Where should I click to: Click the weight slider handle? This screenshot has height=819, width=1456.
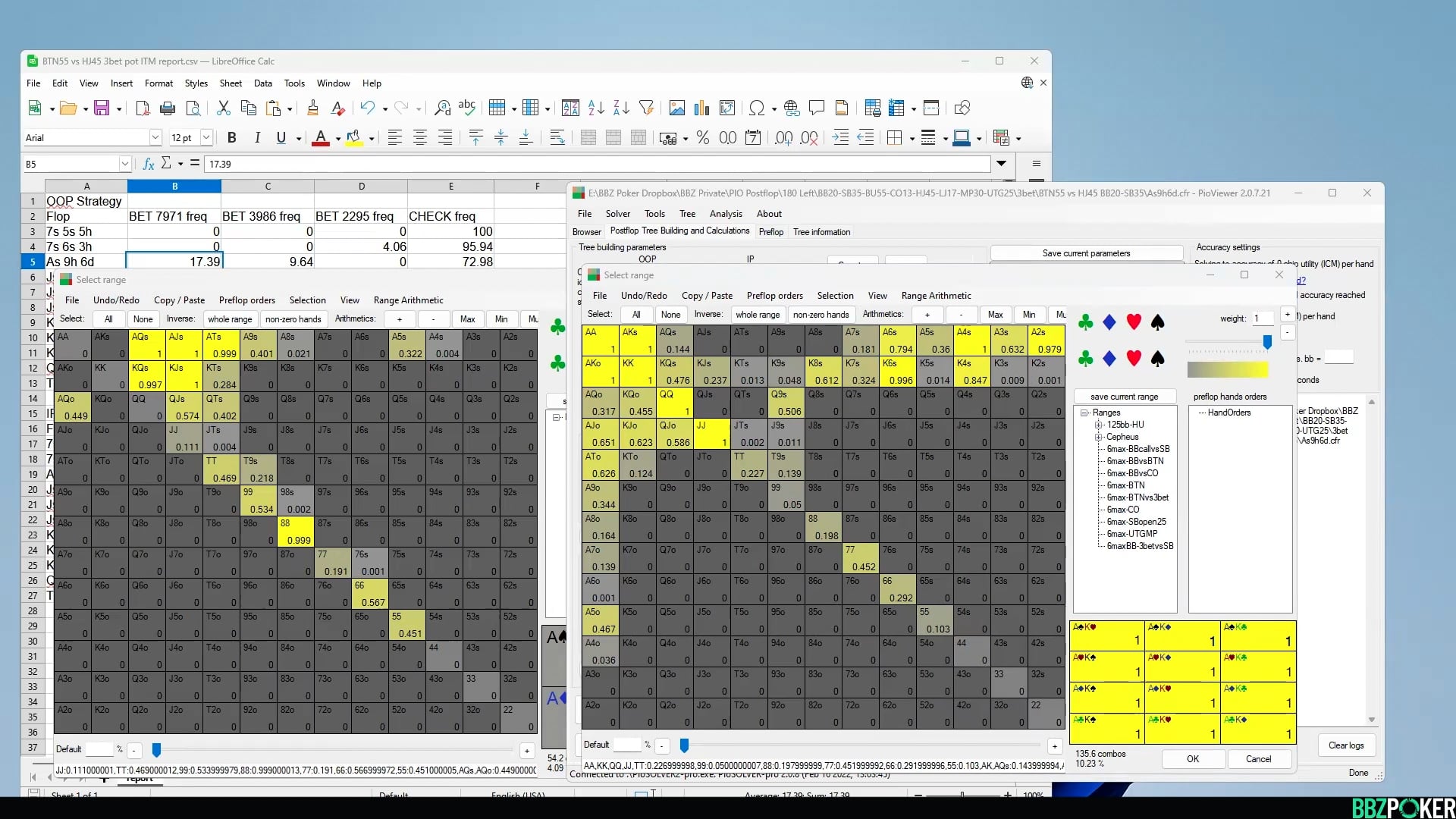(1267, 343)
